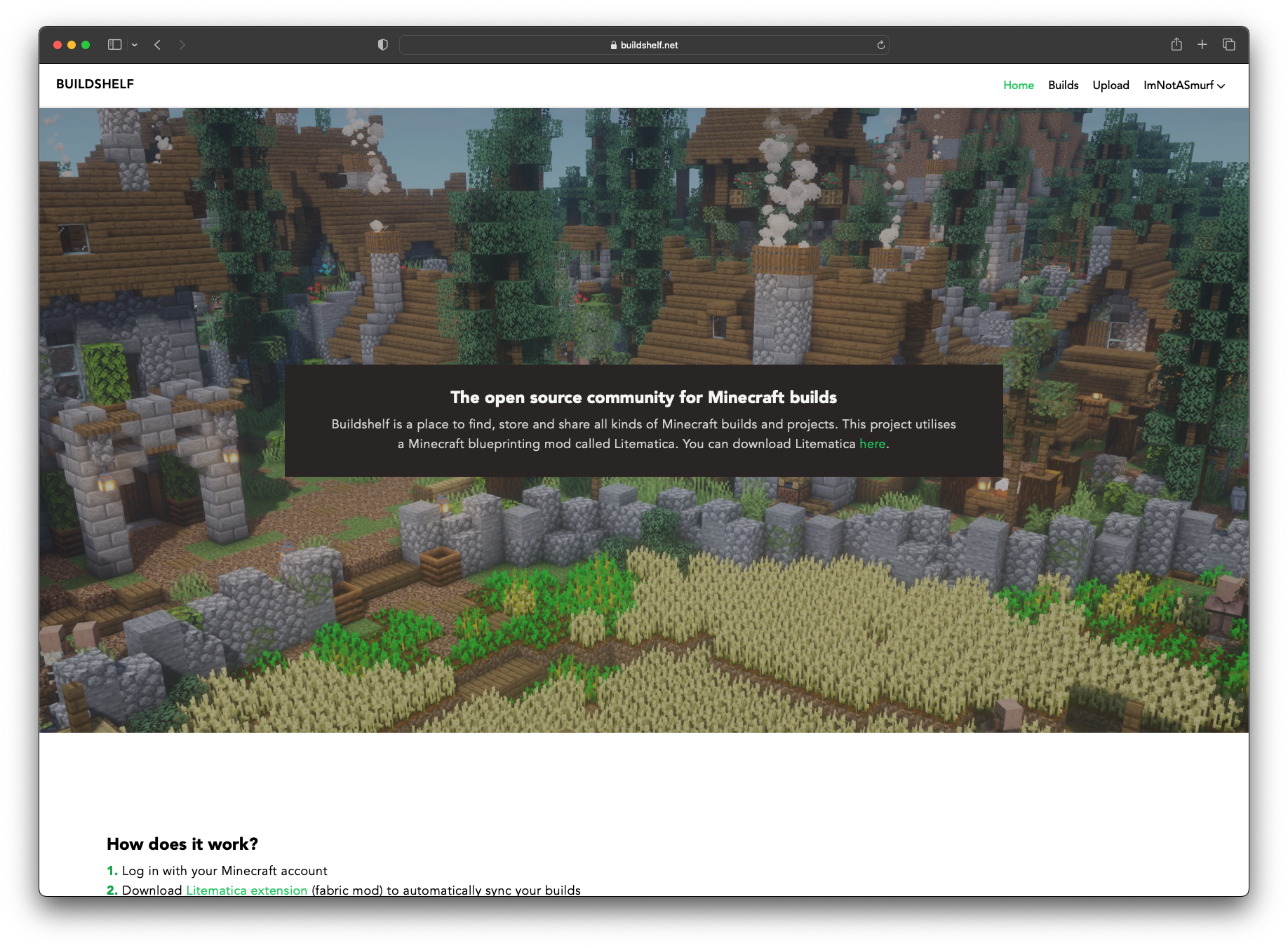This screenshot has width=1288, height=948.
Task: Go forward with the forward arrow
Action: click(182, 45)
